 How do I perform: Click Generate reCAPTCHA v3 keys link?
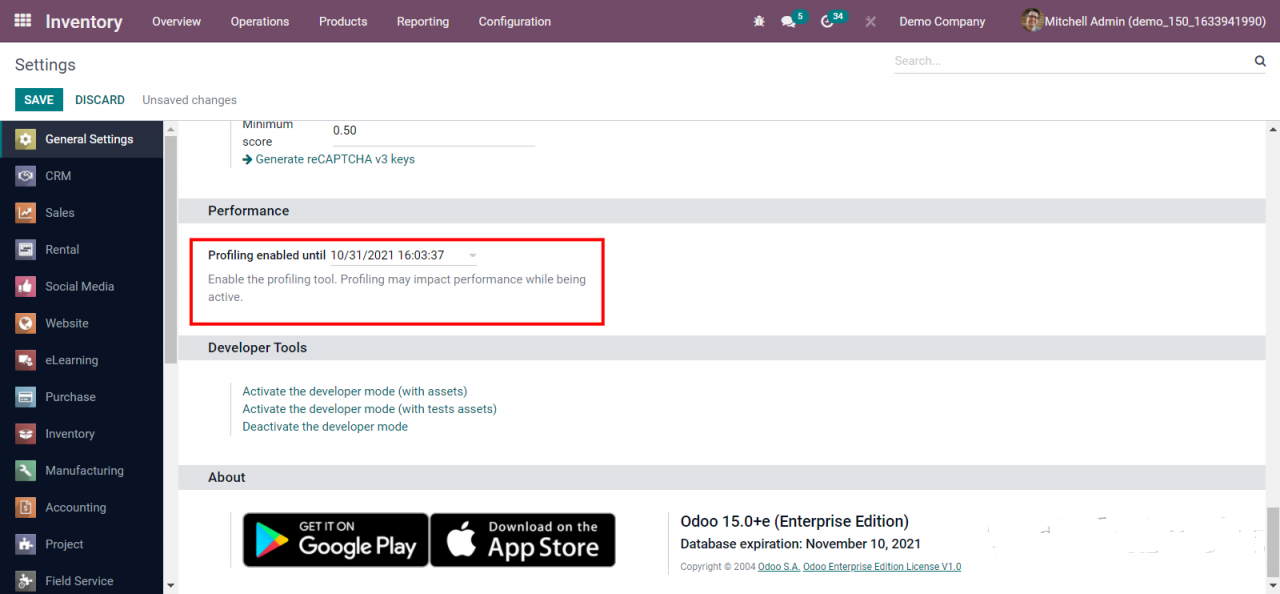point(334,159)
